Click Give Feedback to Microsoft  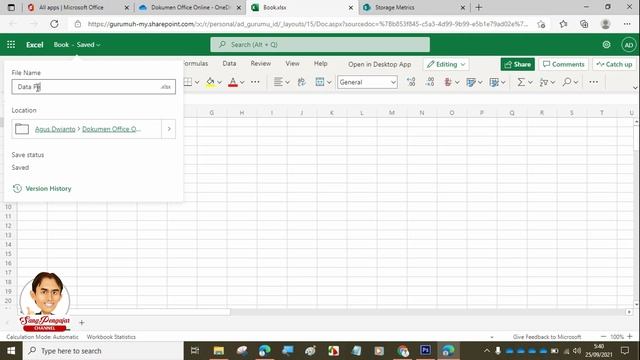pyautogui.click(x=547, y=337)
